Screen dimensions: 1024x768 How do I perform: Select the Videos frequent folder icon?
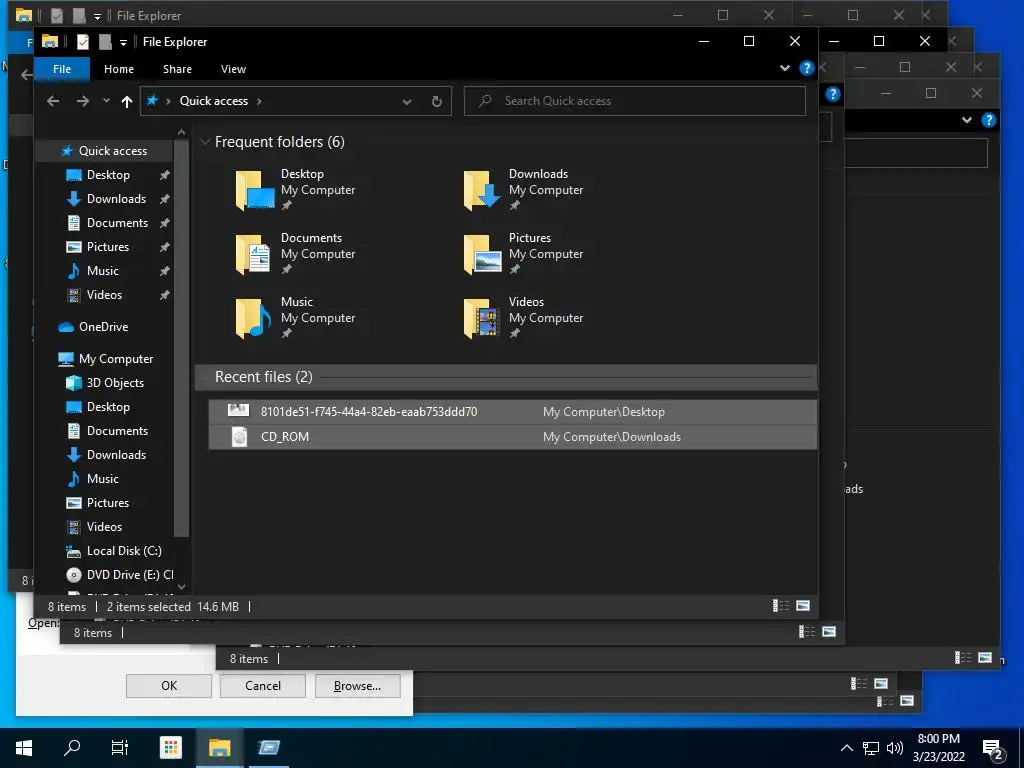483,318
